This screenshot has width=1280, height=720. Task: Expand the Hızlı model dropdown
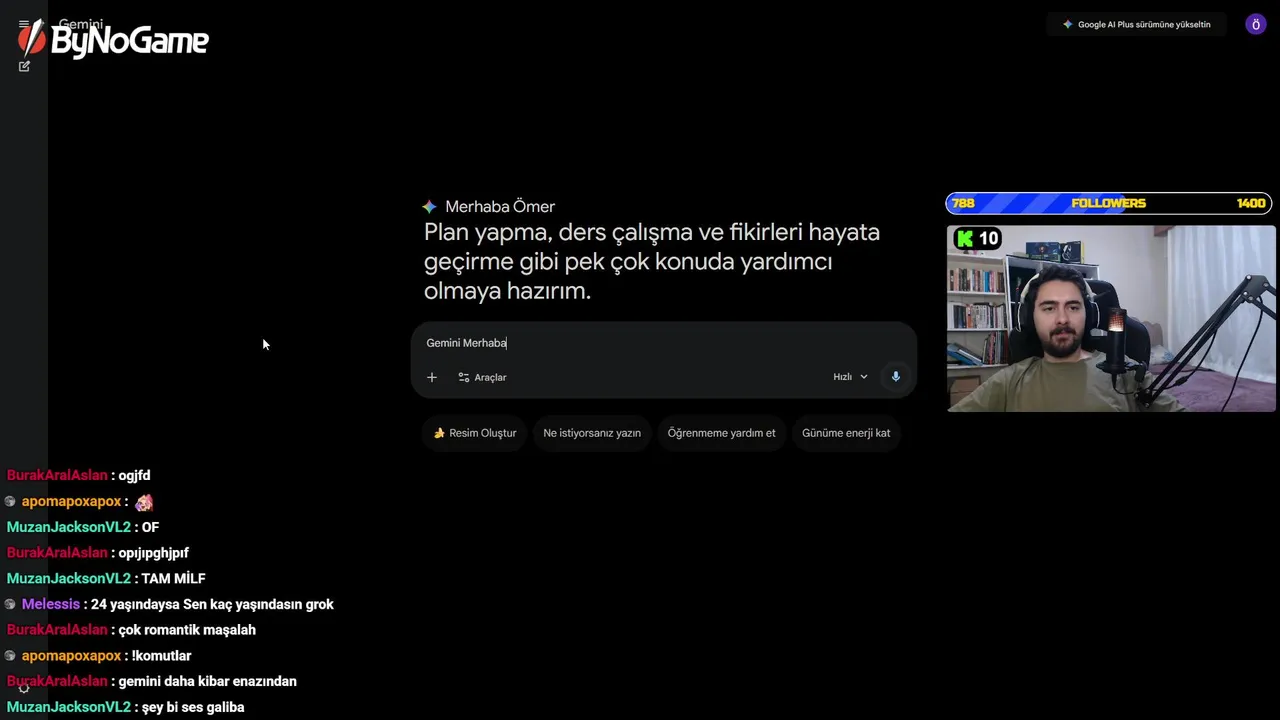click(850, 377)
